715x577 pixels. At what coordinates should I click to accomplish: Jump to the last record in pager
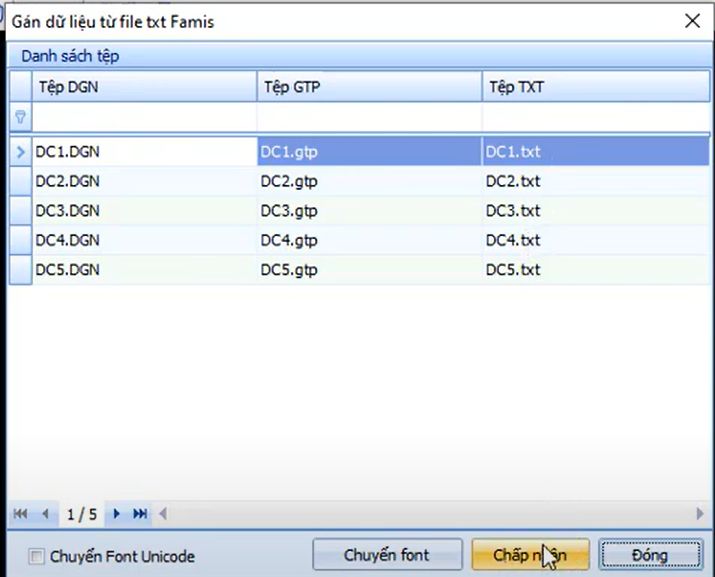141,514
